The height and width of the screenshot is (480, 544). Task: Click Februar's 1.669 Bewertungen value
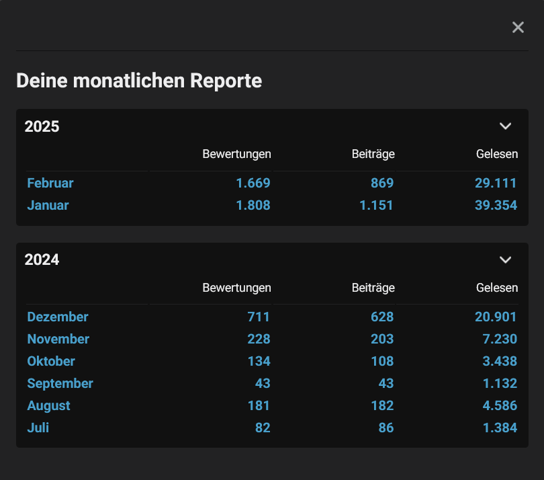click(253, 183)
